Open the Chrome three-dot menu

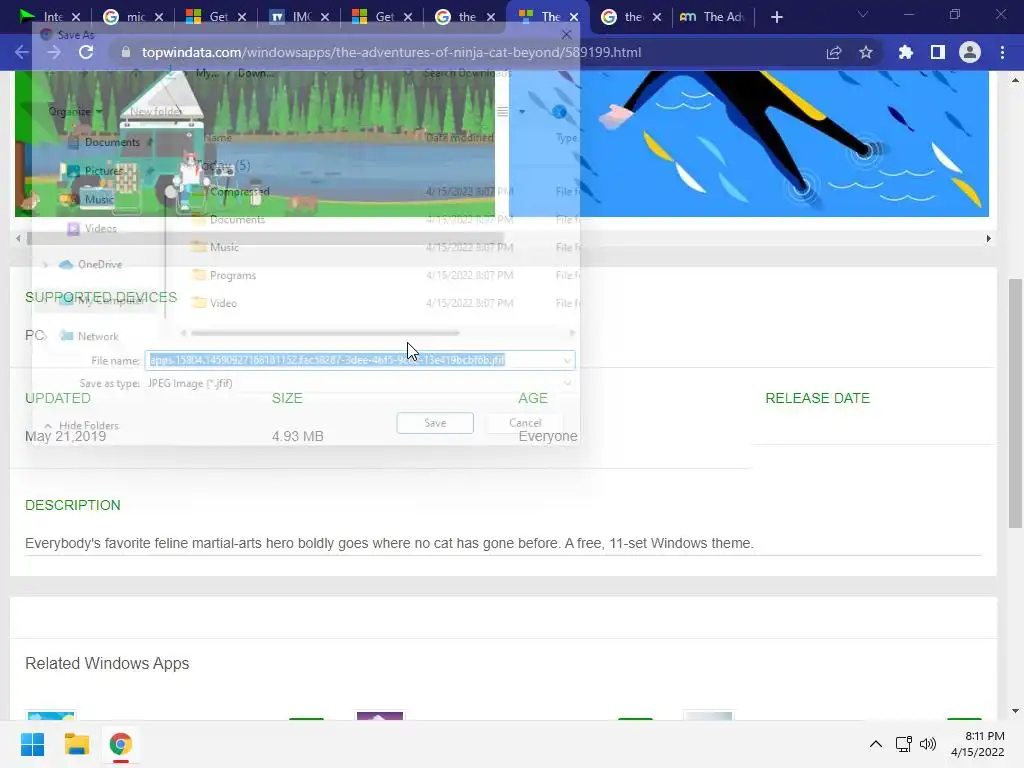1002,52
